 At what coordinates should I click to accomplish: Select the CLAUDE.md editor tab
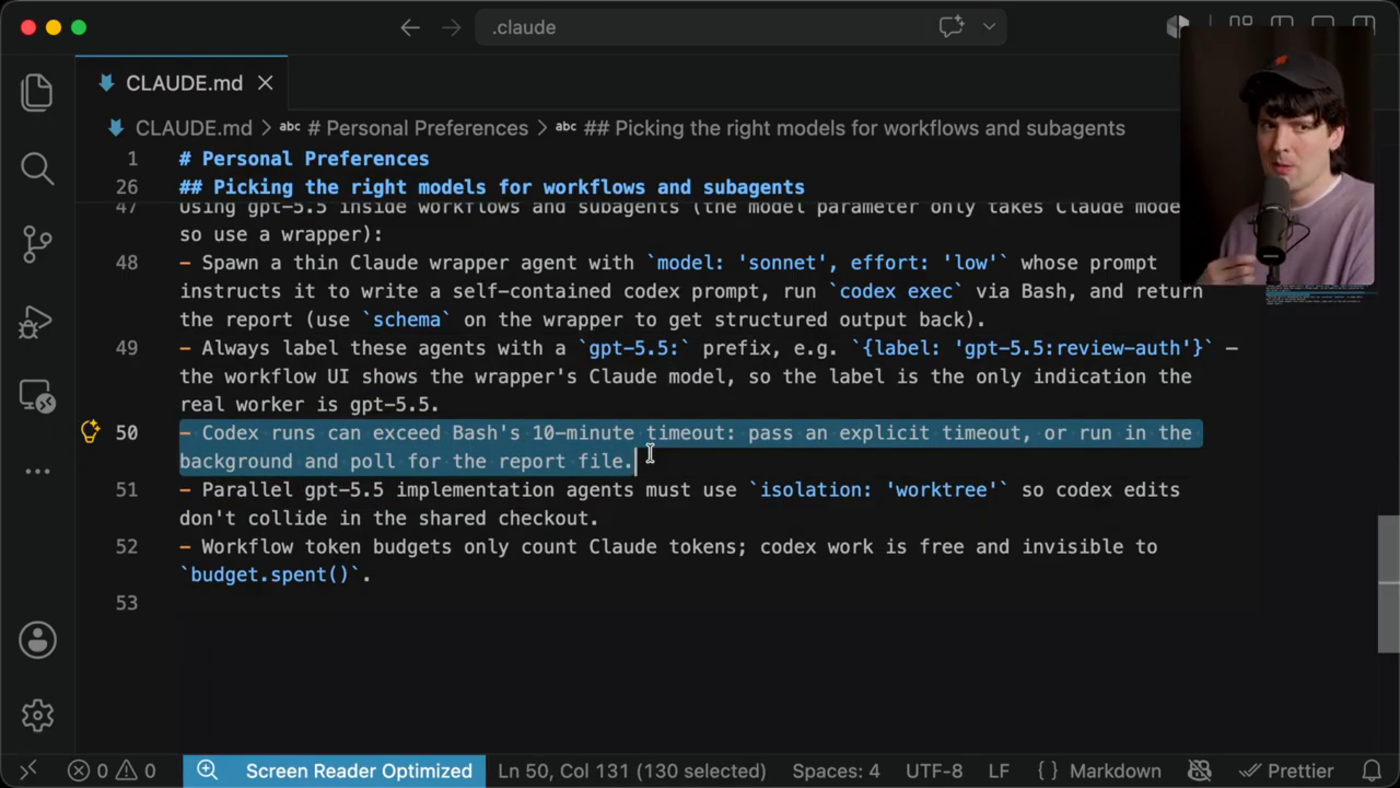tap(183, 83)
